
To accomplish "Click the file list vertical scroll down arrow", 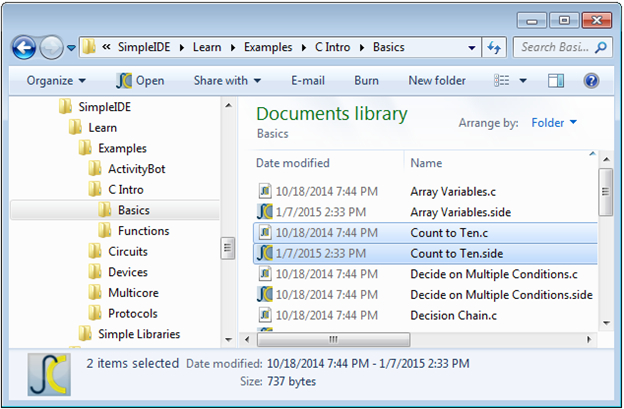I will [x=606, y=323].
